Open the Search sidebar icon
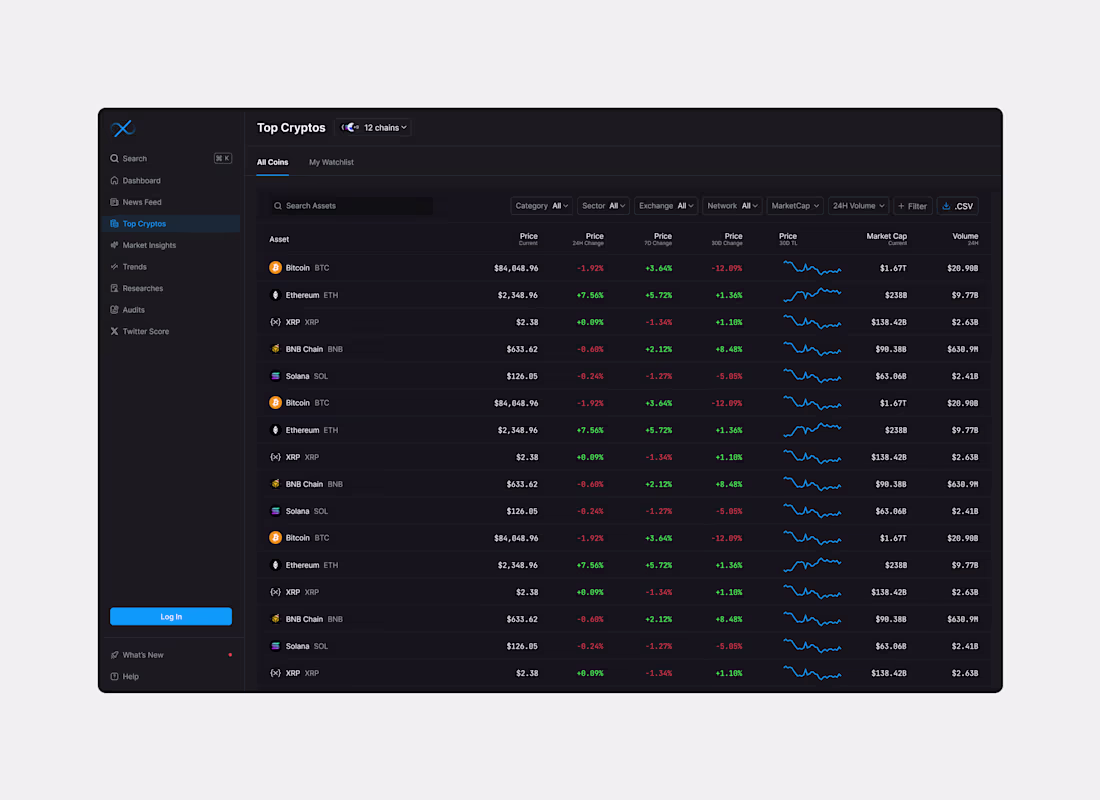Image resolution: width=1100 pixels, height=800 pixels. [x=114, y=158]
